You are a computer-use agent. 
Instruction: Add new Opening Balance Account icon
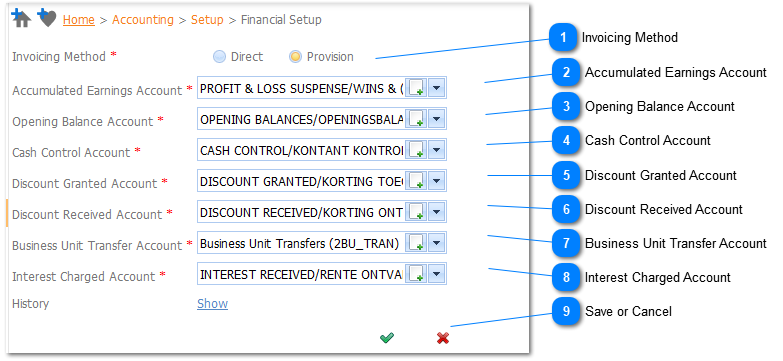click(x=416, y=119)
